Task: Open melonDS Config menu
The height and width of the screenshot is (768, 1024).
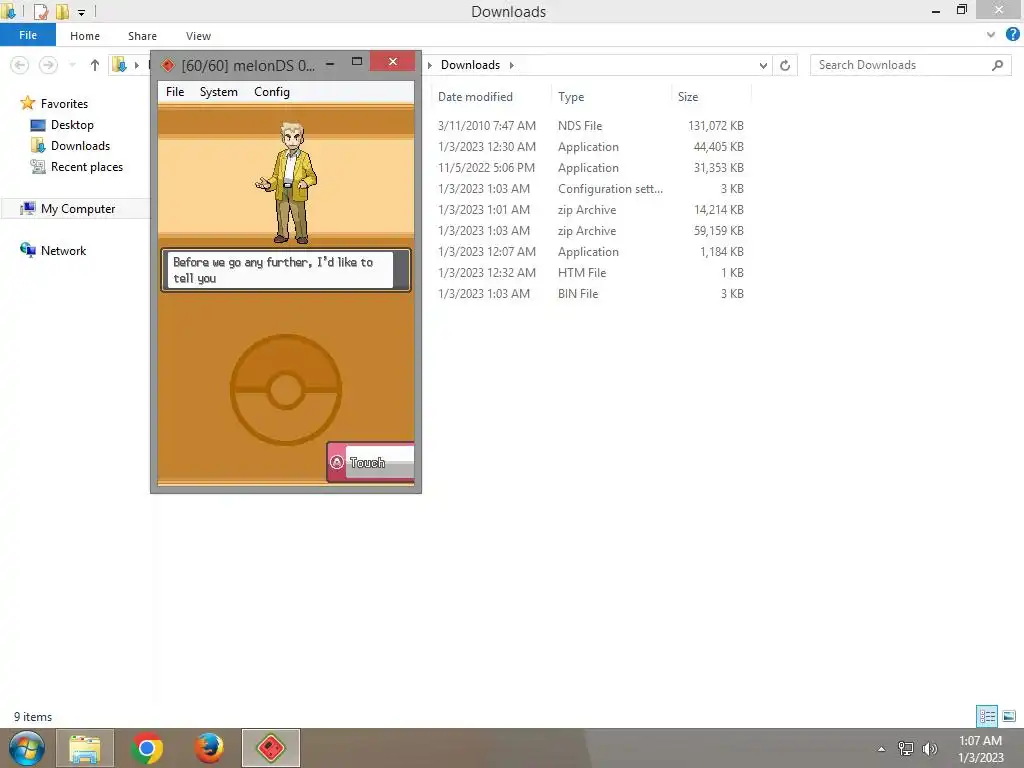Action: [272, 92]
